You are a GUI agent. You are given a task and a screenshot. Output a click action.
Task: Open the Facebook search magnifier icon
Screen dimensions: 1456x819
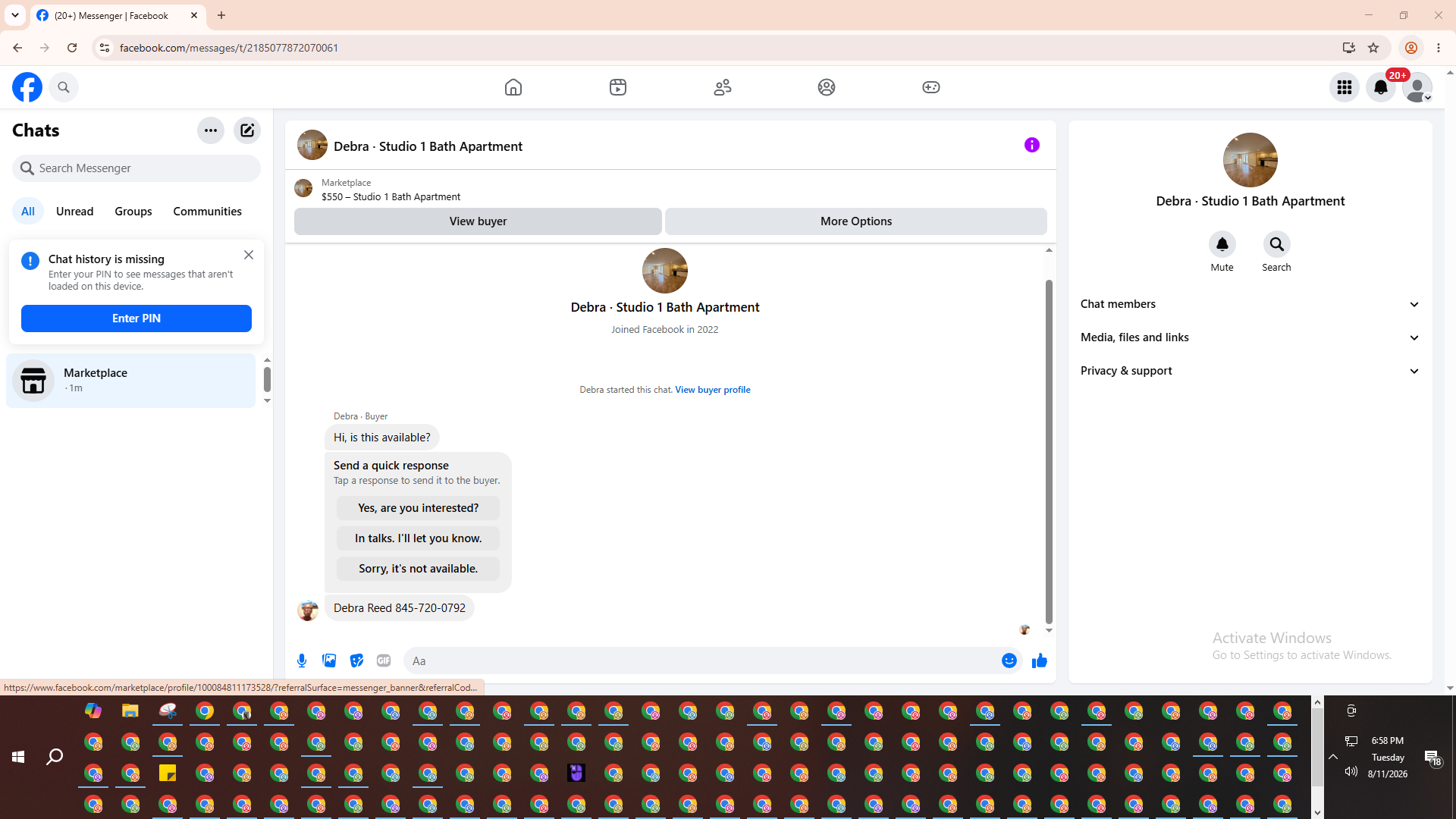point(64,87)
